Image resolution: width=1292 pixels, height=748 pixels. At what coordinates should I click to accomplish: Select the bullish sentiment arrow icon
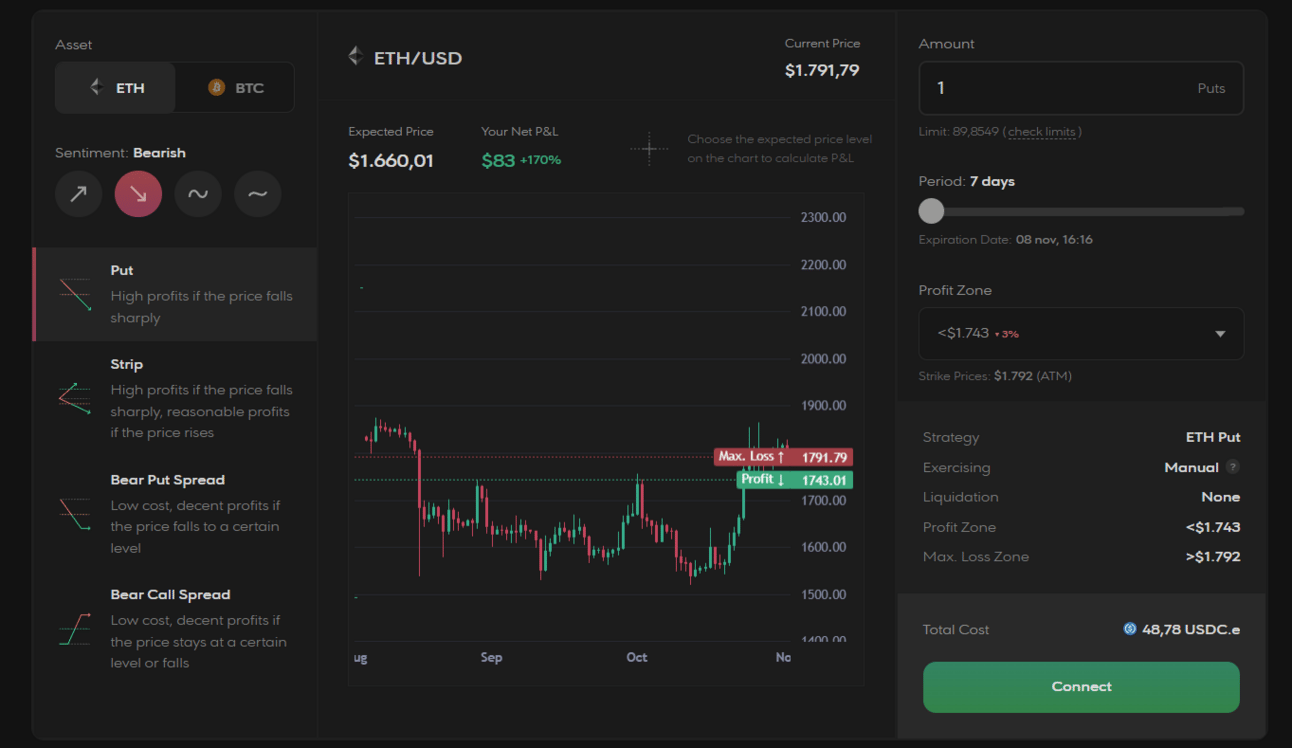pyautogui.click(x=79, y=193)
